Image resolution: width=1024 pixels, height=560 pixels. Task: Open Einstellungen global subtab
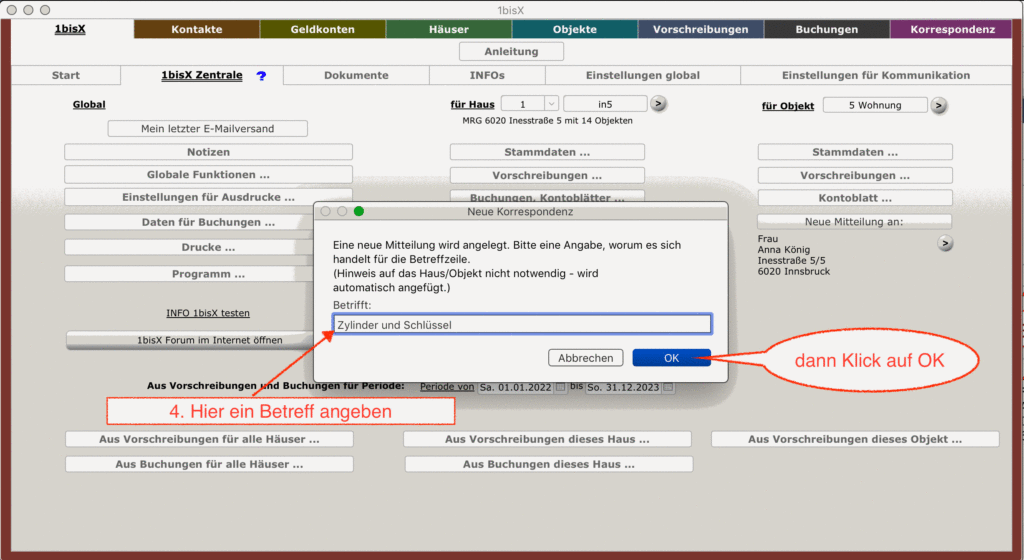coord(643,75)
